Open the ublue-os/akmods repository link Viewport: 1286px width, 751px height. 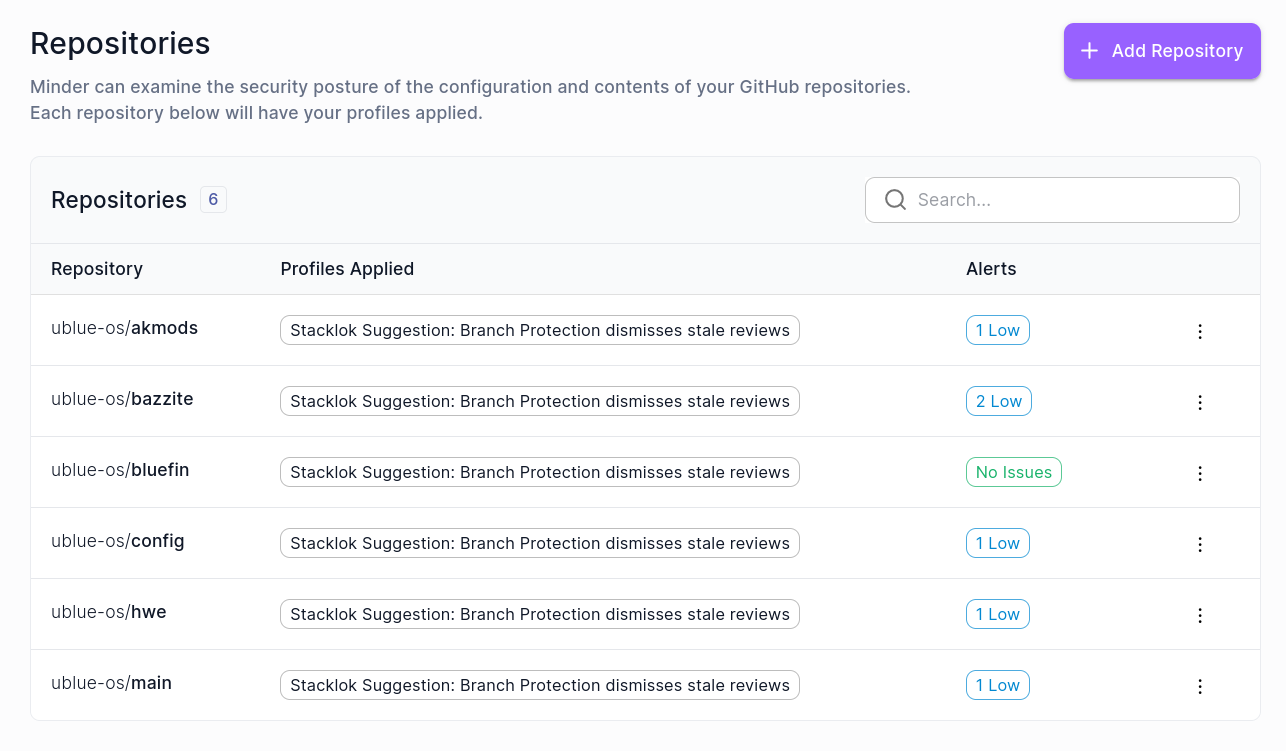coord(124,328)
